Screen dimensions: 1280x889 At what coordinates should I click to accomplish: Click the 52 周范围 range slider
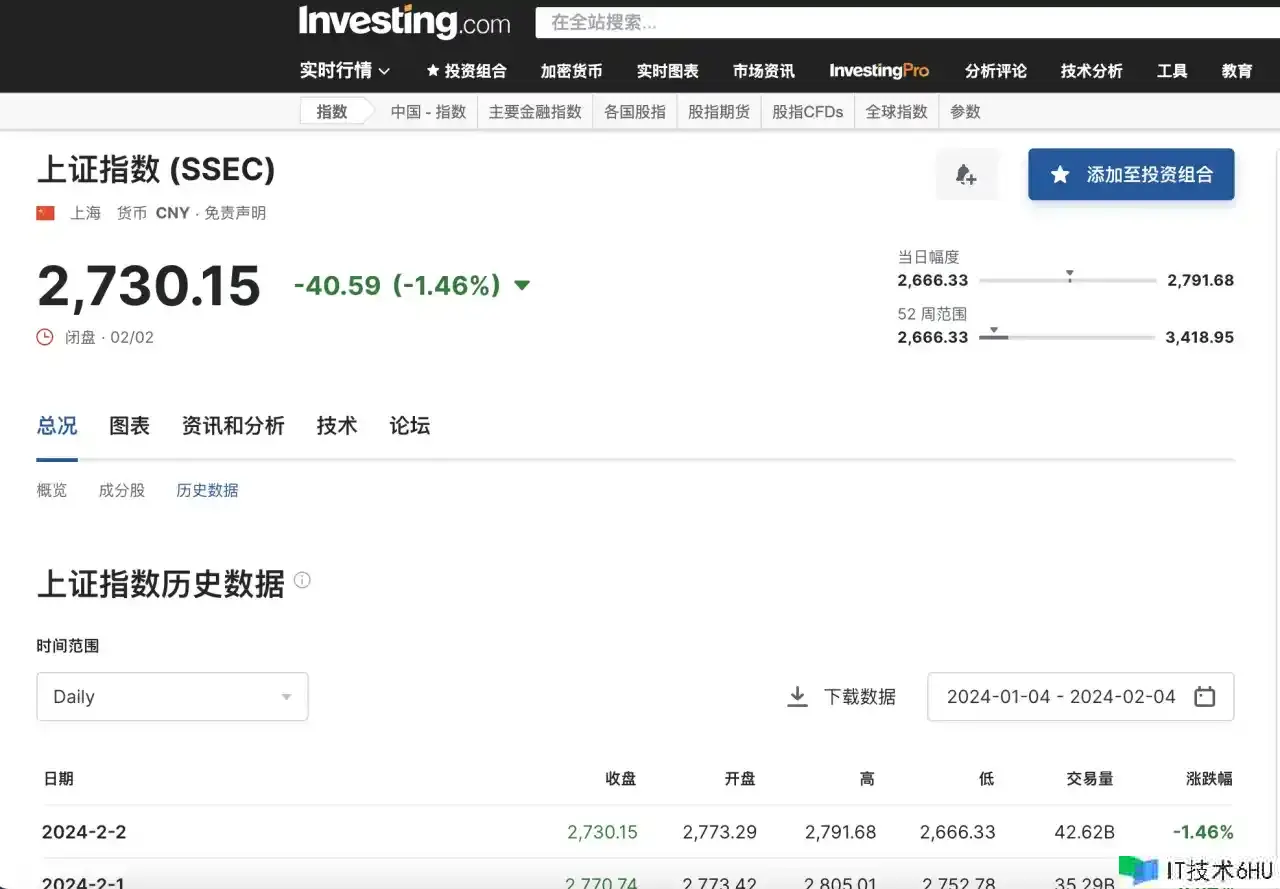[1066, 338]
